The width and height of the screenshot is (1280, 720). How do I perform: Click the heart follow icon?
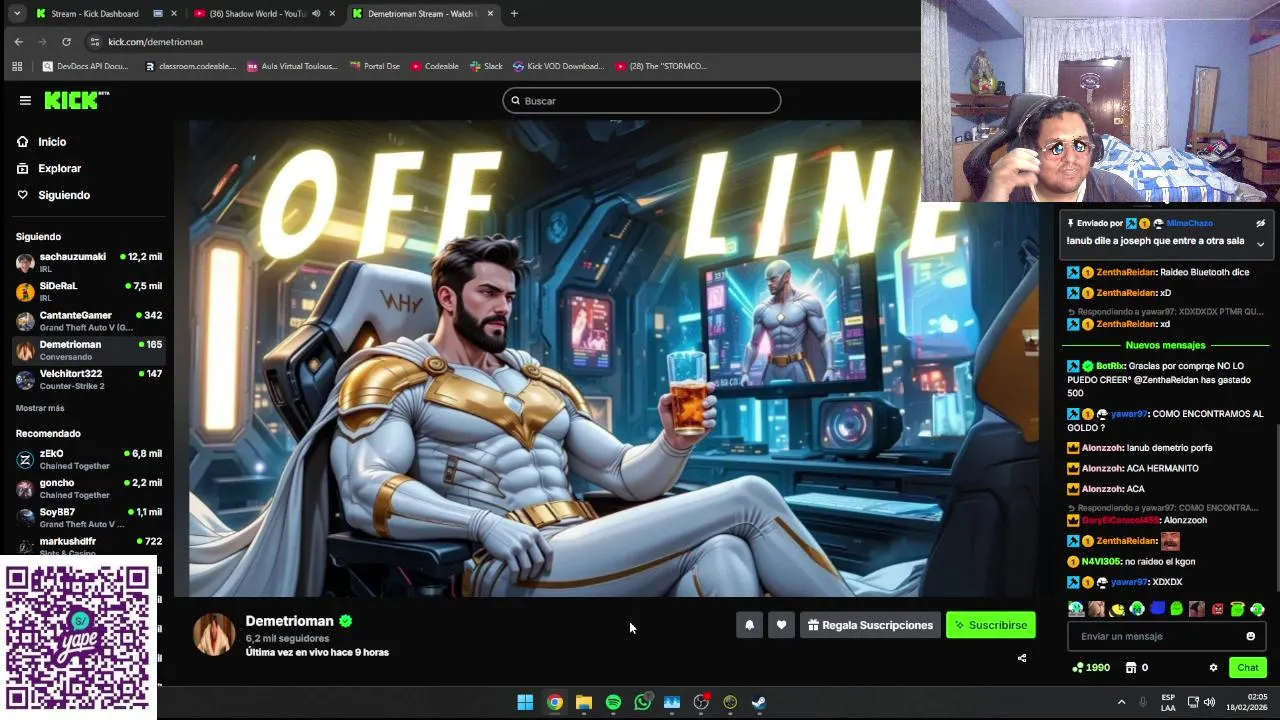click(x=781, y=625)
